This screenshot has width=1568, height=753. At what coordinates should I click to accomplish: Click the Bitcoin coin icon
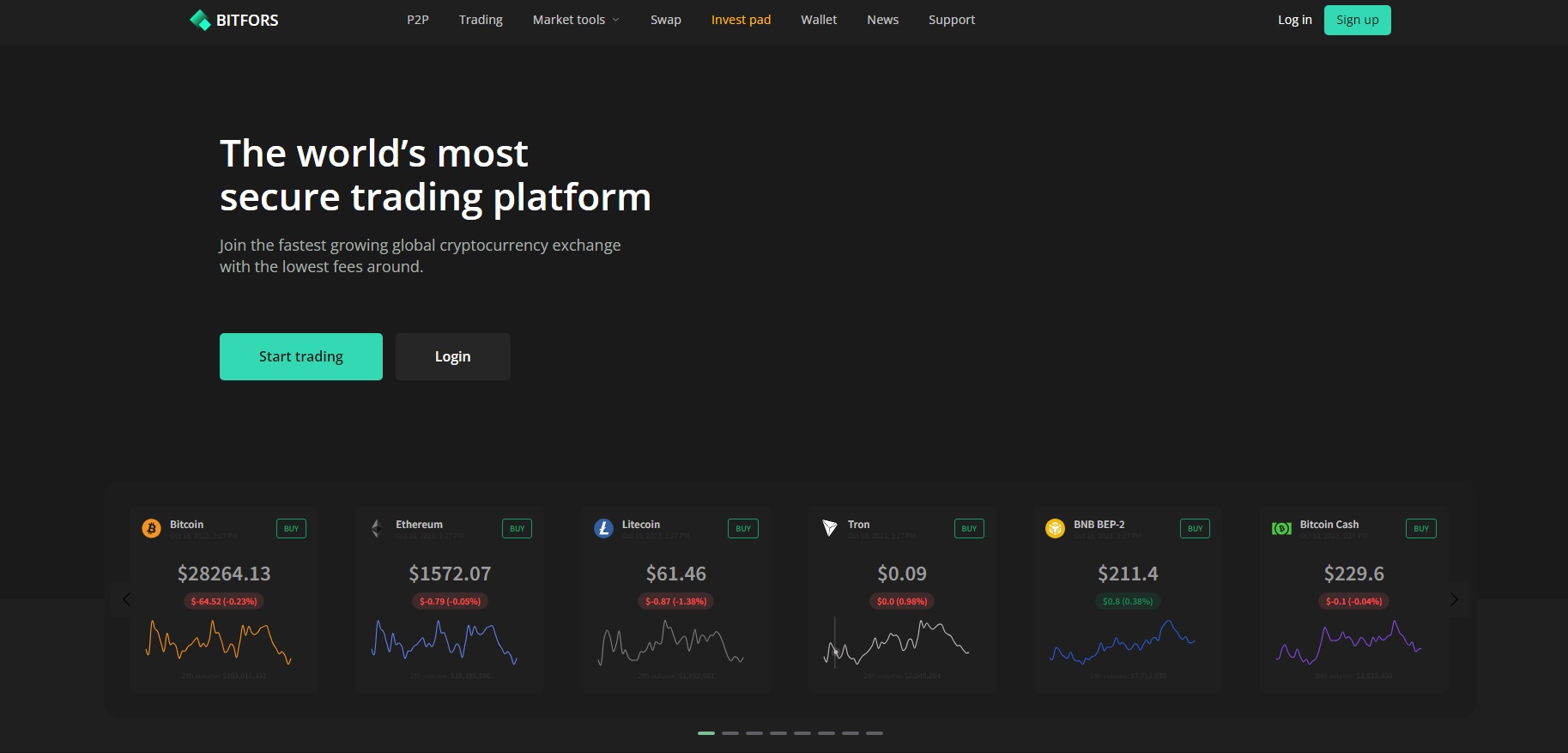(x=152, y=528)
